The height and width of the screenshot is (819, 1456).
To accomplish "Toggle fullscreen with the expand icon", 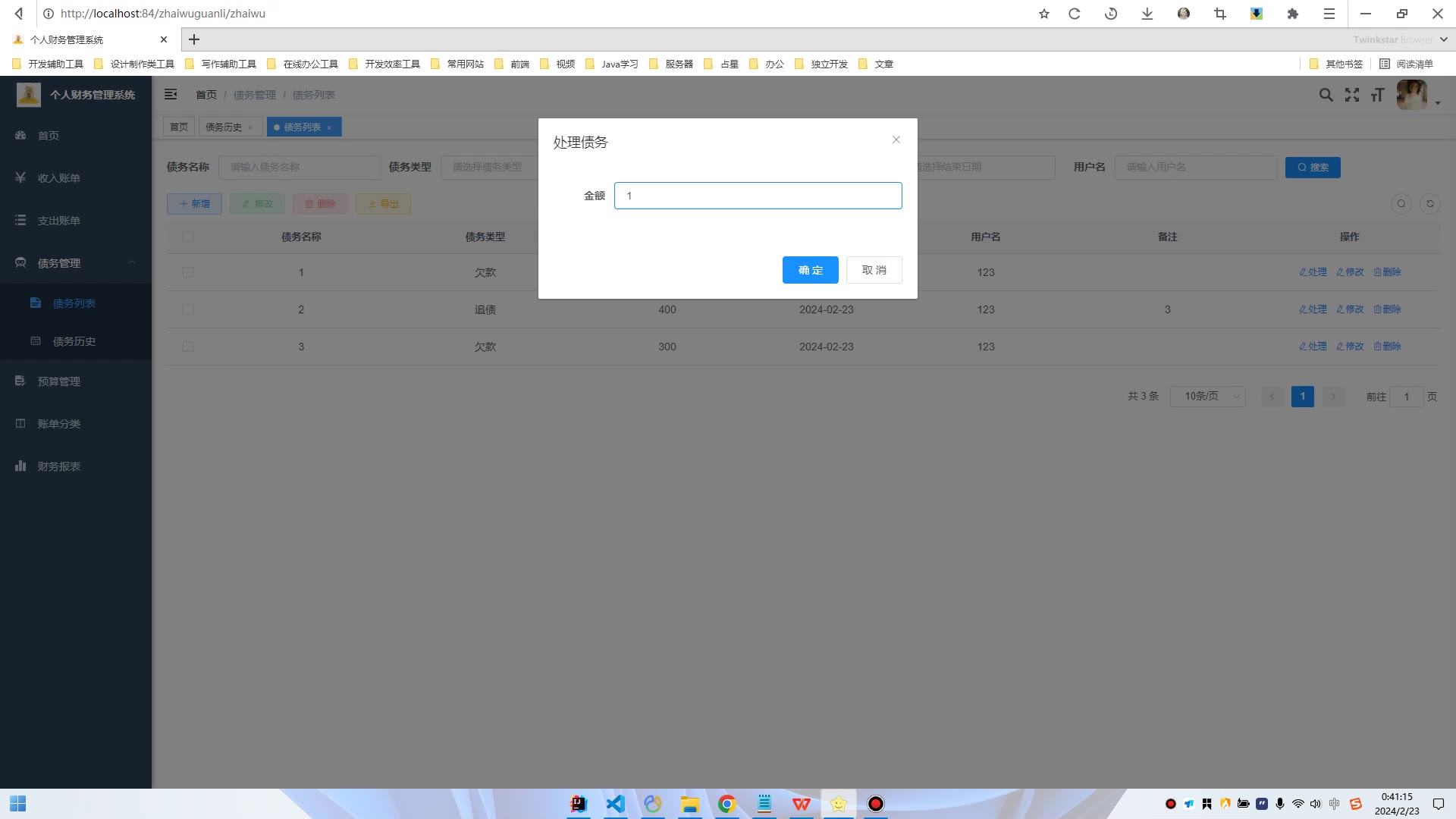I will [1351, 95].
